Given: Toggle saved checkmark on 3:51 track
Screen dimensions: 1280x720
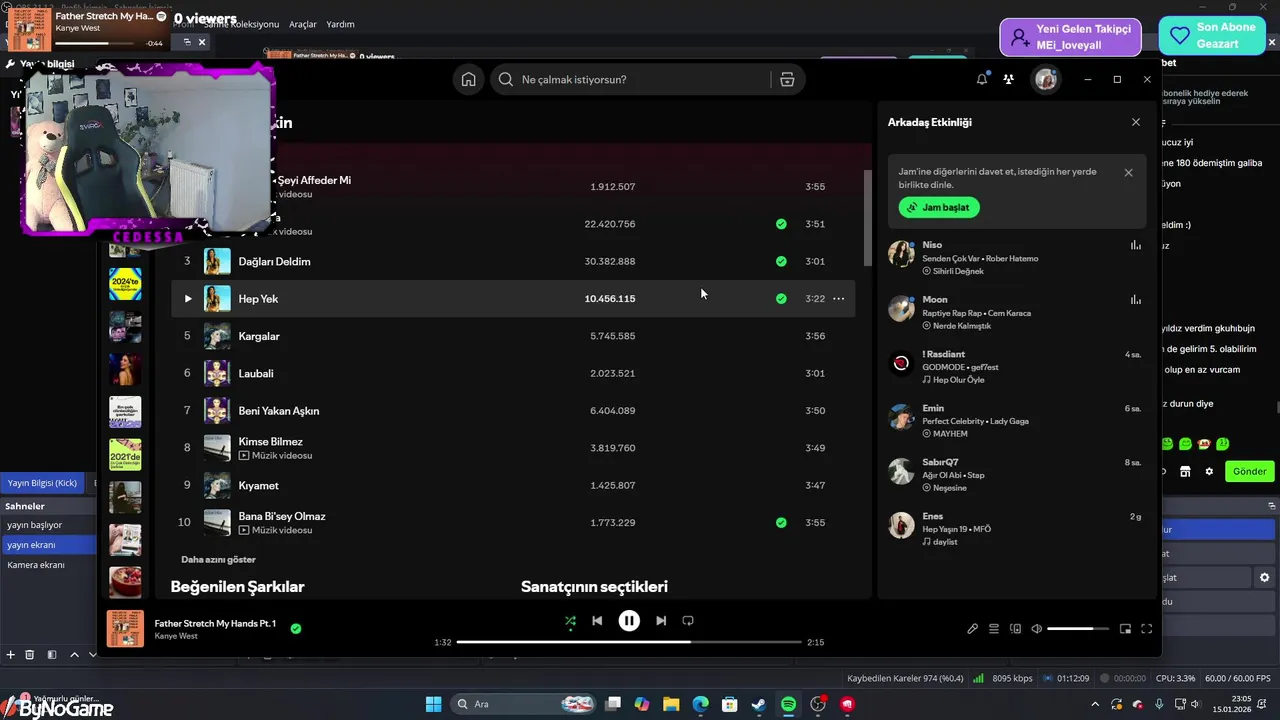Looking at the screenshot, I should (x=781, y=224).
